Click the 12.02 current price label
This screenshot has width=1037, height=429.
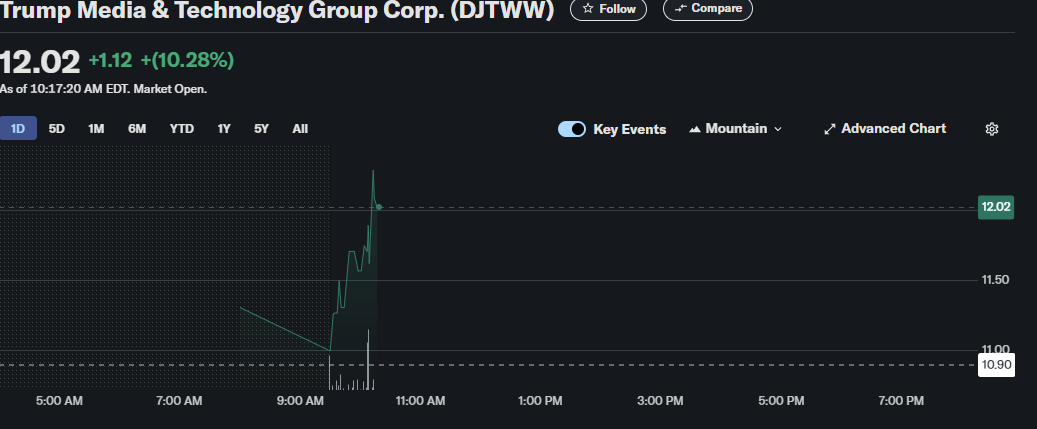(x=995, y=207)
